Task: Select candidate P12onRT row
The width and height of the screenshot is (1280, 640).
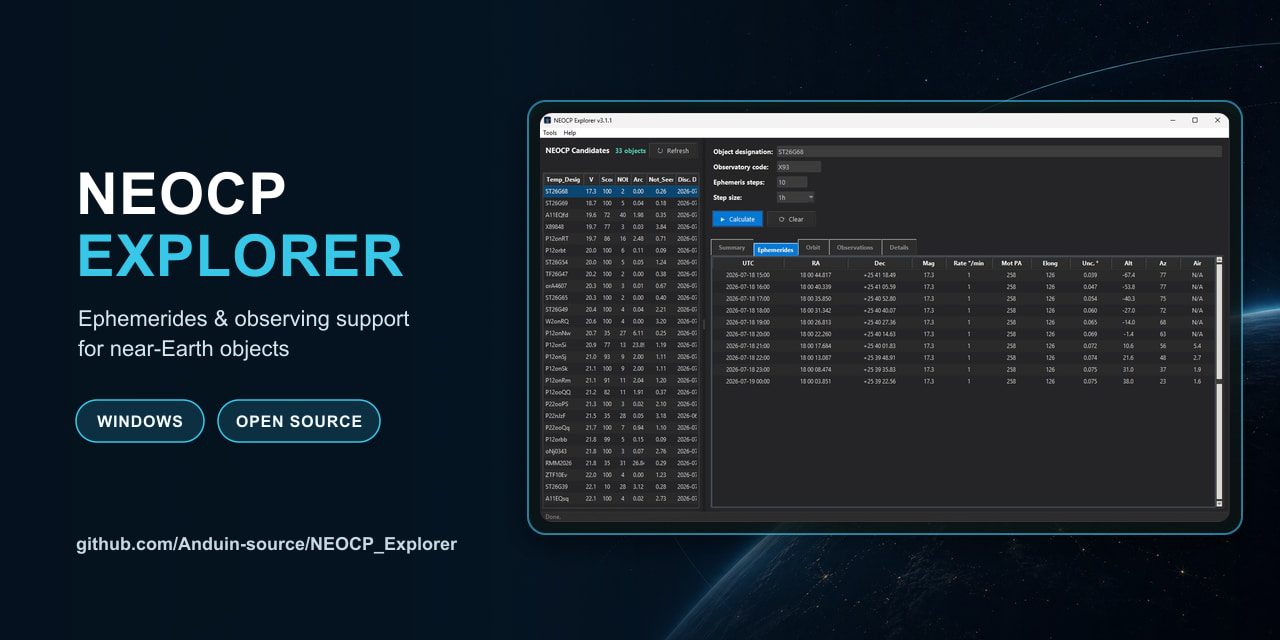Action: coord(621,238)
